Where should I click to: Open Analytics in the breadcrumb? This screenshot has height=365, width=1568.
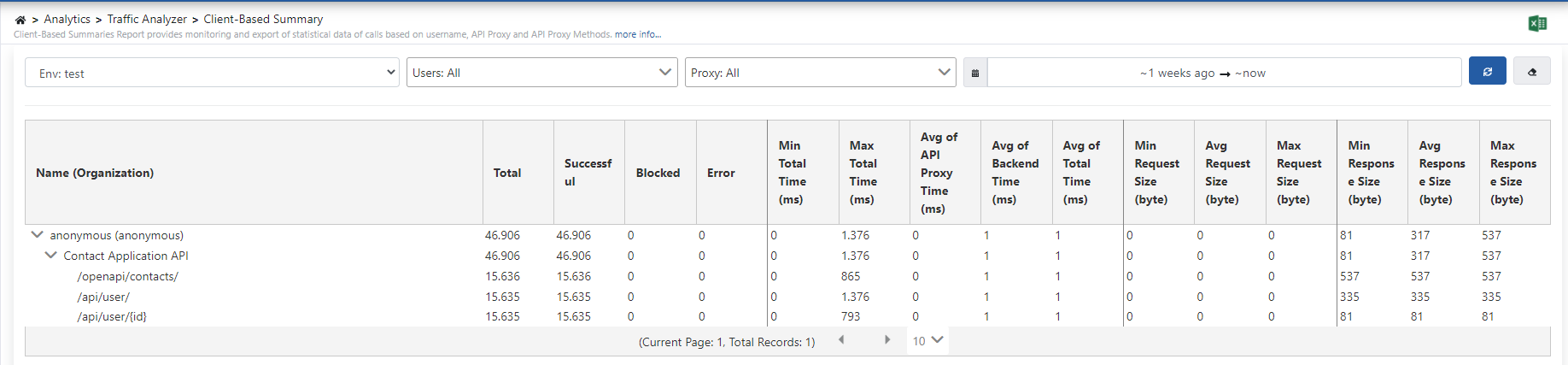point(67,19)
